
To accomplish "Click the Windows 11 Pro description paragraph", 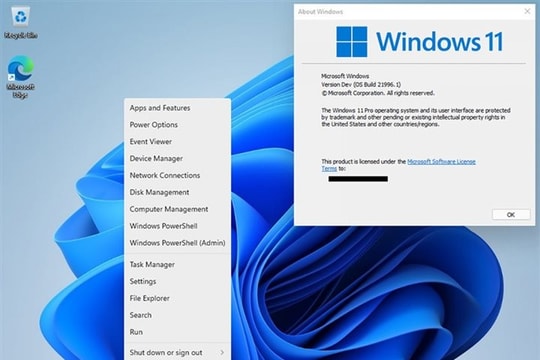I will [416, 117].
